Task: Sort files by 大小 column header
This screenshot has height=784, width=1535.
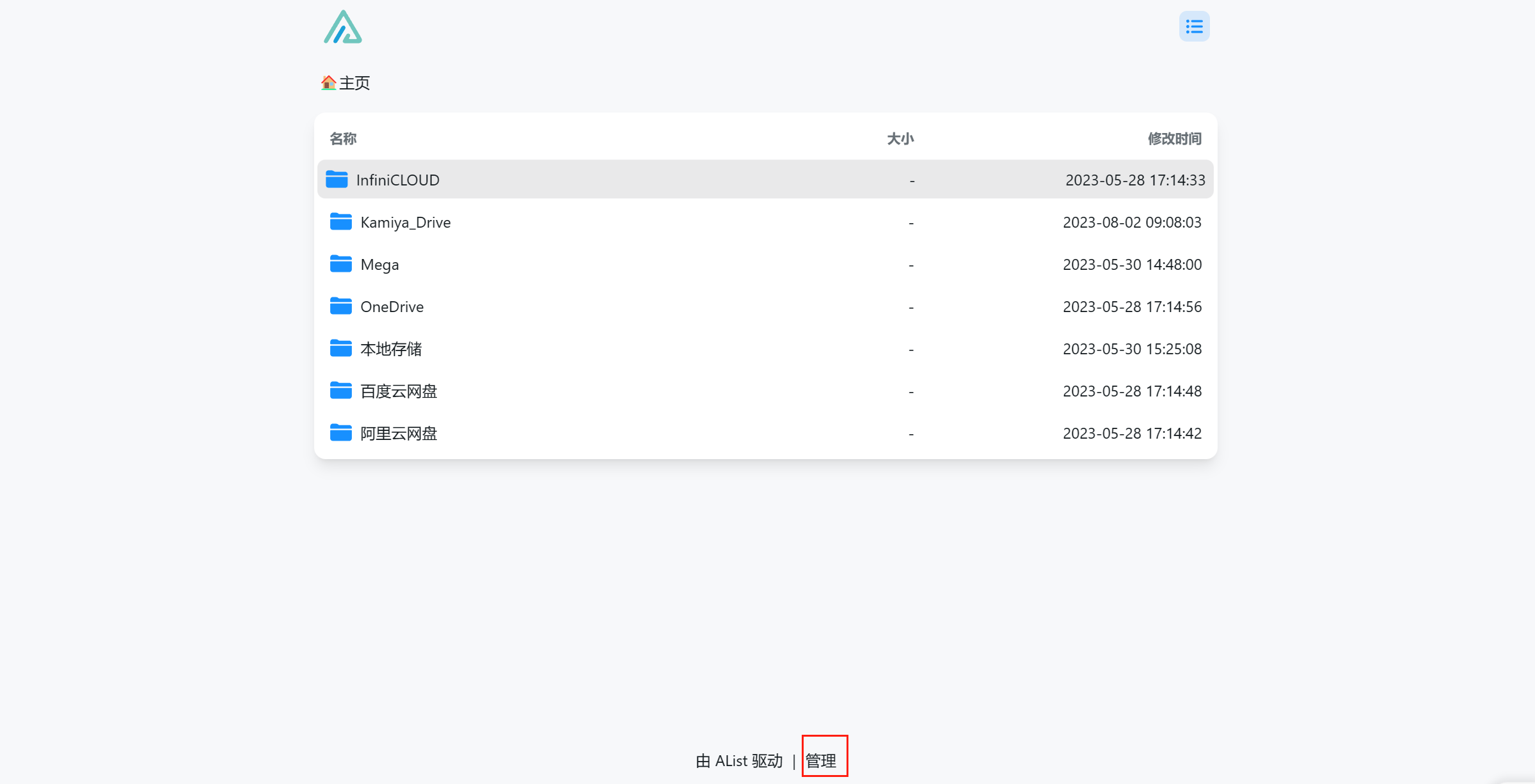Action: tap(900, 139)
